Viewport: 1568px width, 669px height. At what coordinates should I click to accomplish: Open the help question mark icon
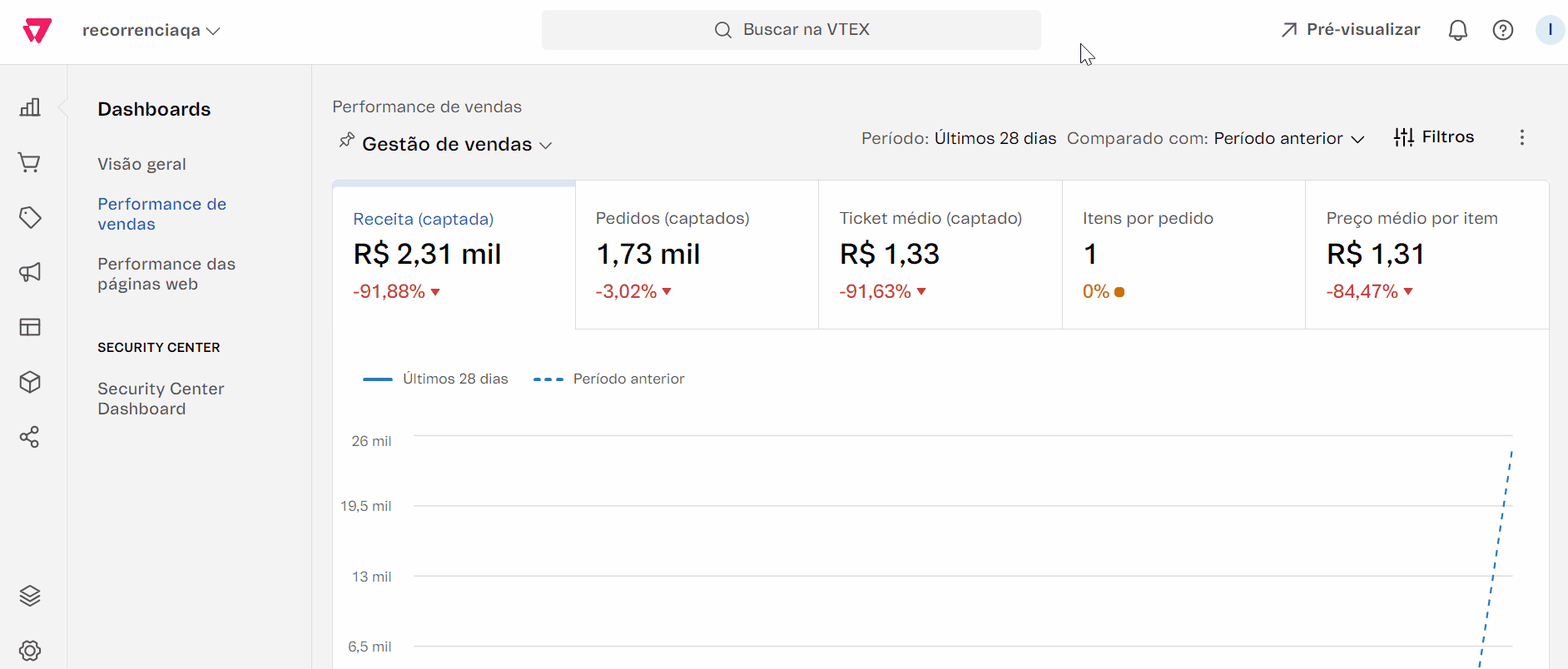[x=1502, y=31]
